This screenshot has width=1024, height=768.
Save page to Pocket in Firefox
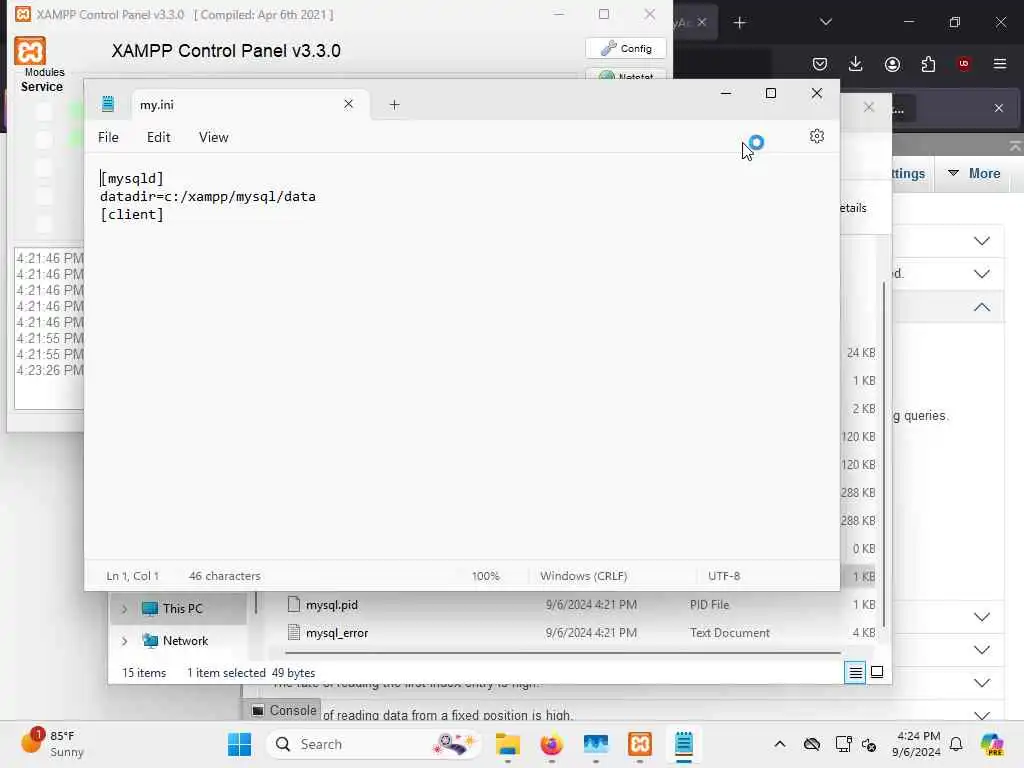[x=820, y=64]
